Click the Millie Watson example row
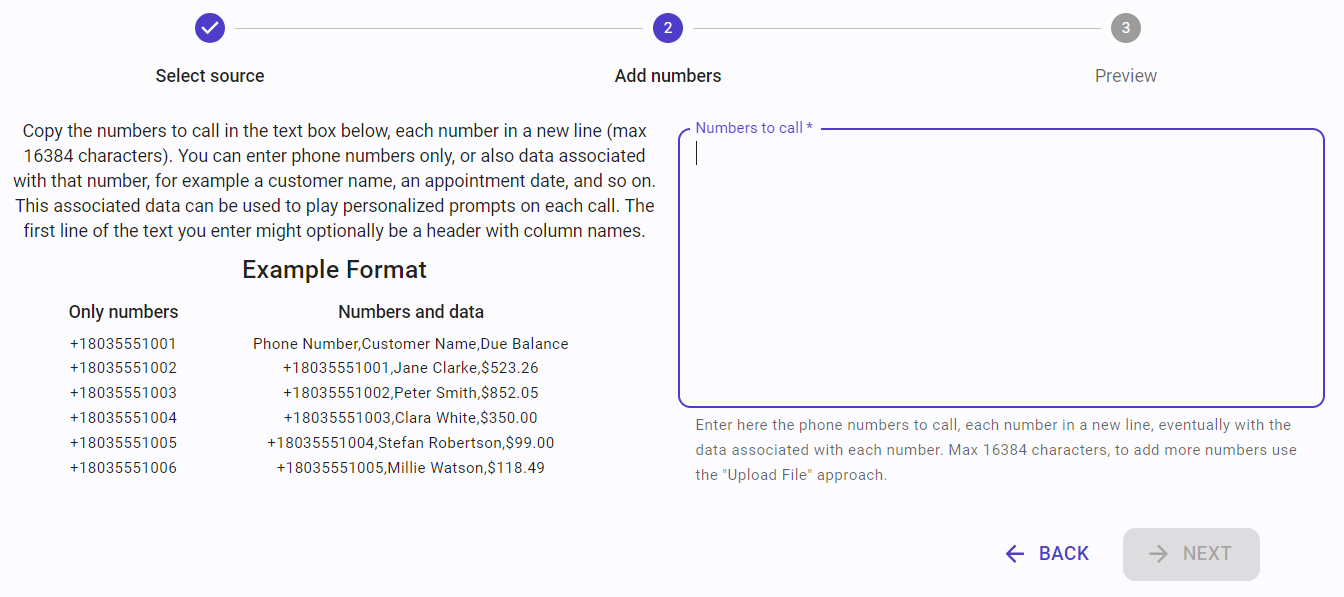 point(411,468)
